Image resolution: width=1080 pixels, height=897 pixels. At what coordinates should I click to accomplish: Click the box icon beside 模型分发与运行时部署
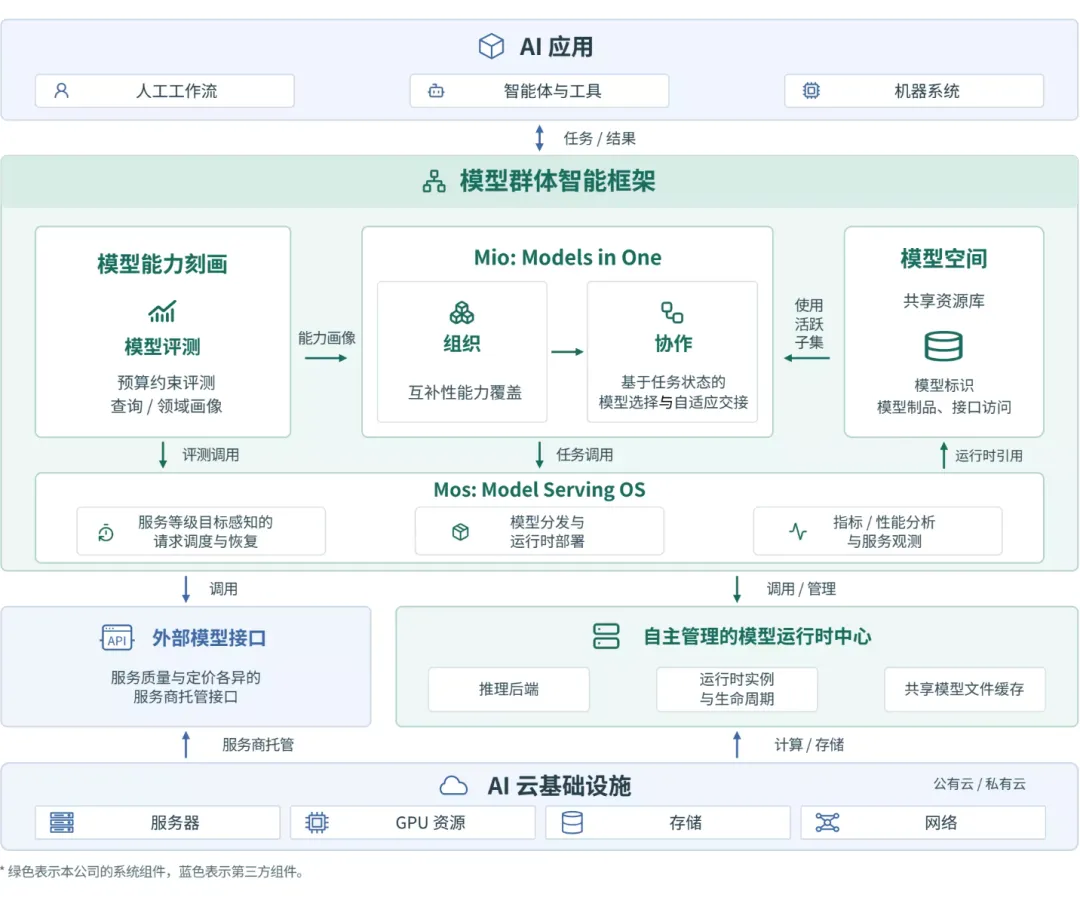pos(460,531)
